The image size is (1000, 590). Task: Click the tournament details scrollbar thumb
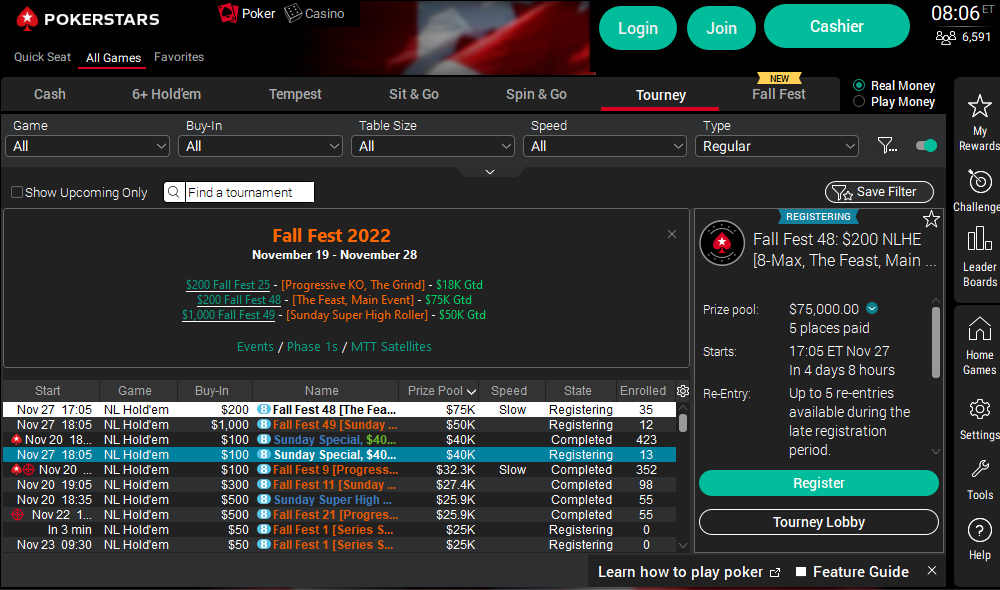tap(936, 342)
